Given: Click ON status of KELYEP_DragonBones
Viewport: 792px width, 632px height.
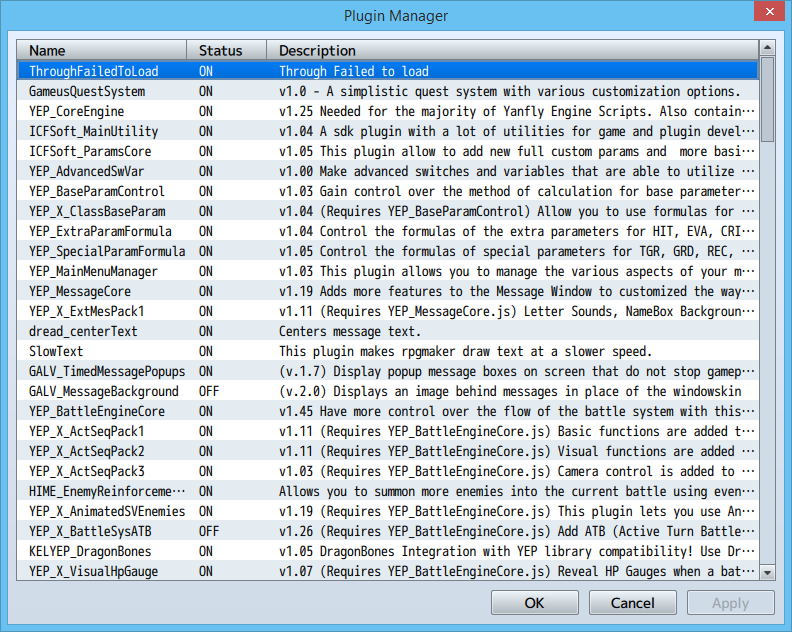Looking at the screenshot, I should pos(206,551).
